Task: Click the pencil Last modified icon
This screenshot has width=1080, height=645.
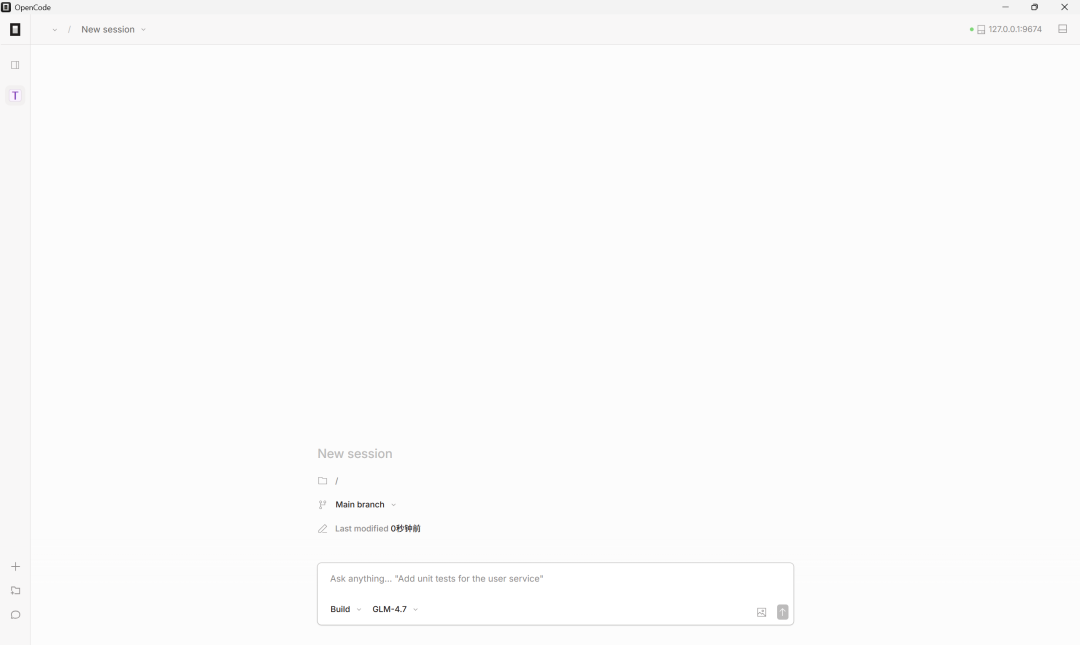Action: [x=322, y=529]
